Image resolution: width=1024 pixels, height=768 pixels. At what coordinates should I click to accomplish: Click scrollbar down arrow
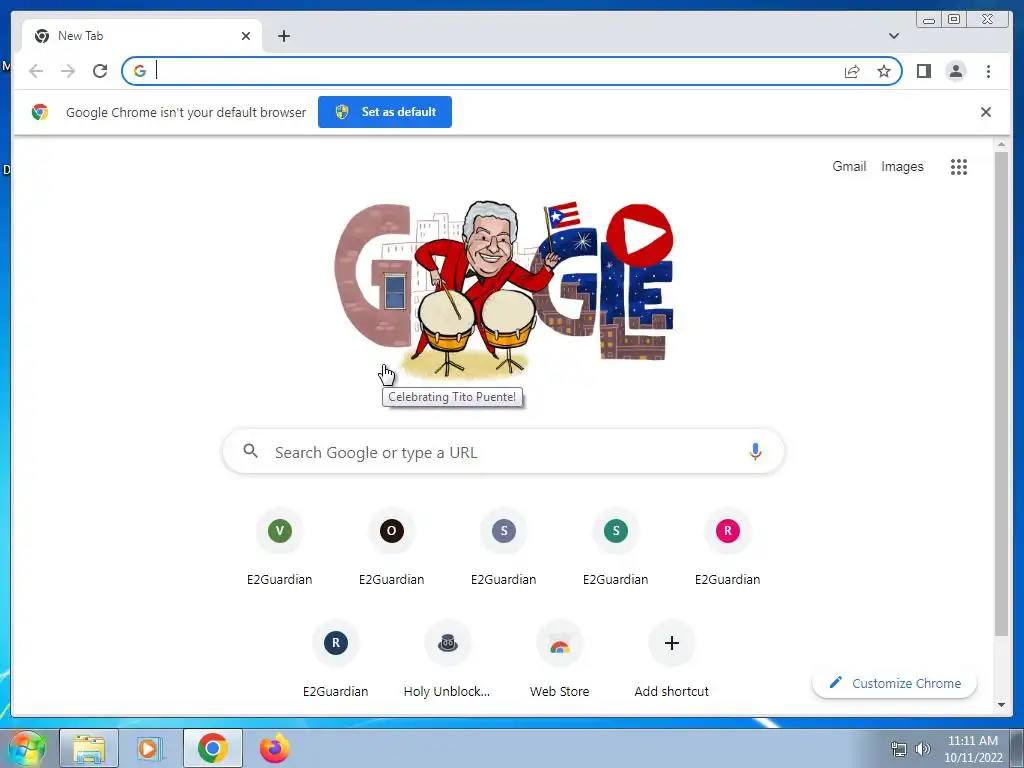[1001, 705]
